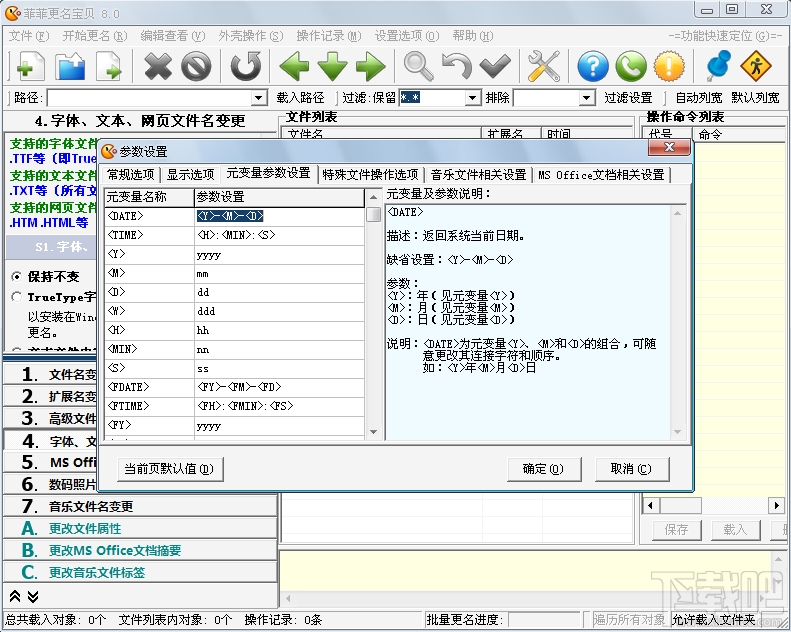Click the blue pushpin icon
Viewport: 791px width, 632px height.
[718, 66]
